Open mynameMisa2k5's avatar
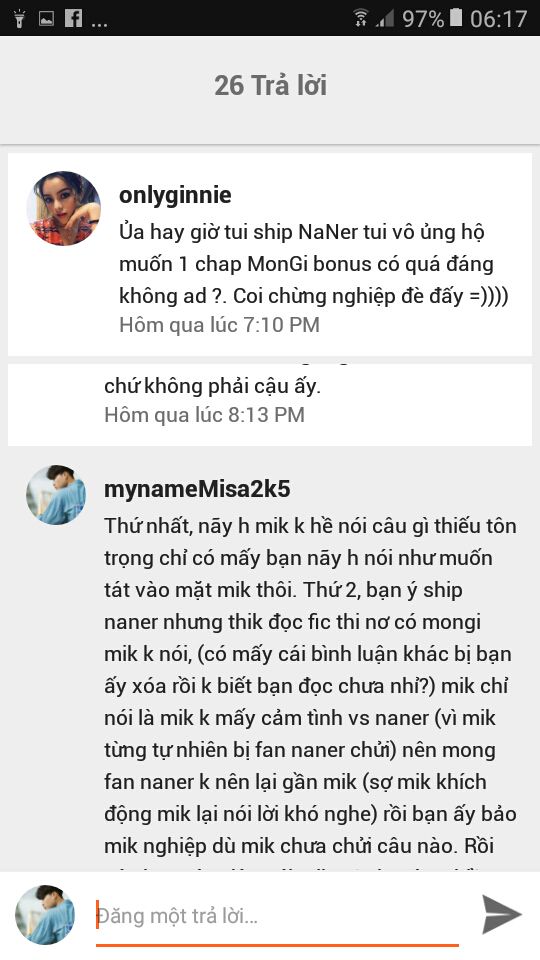Viewport: 540px width, 960px height. point(56,495)
